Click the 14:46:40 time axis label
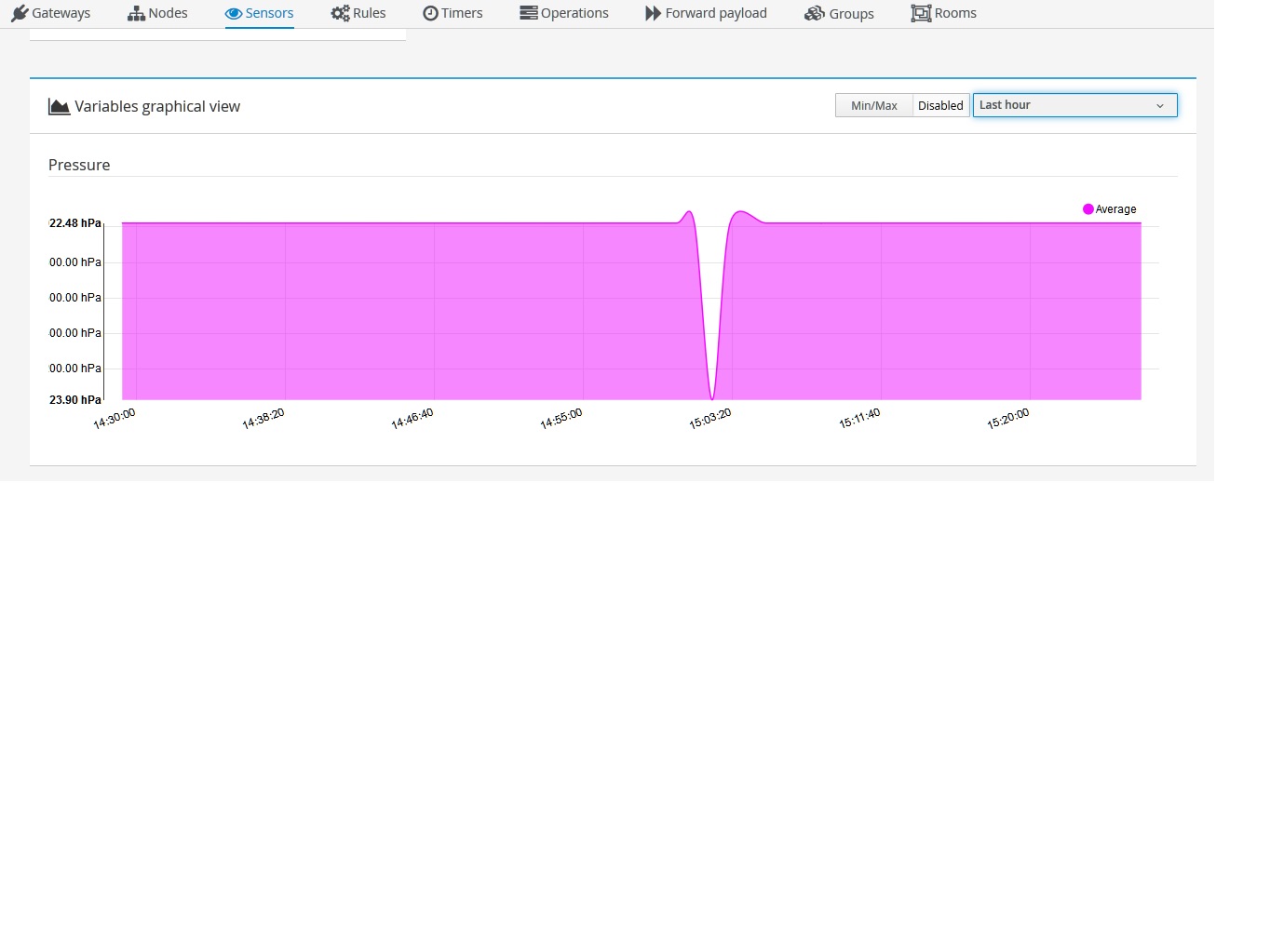The height and width of the screenshot is (952, 1270). click(x=412, y=419)
